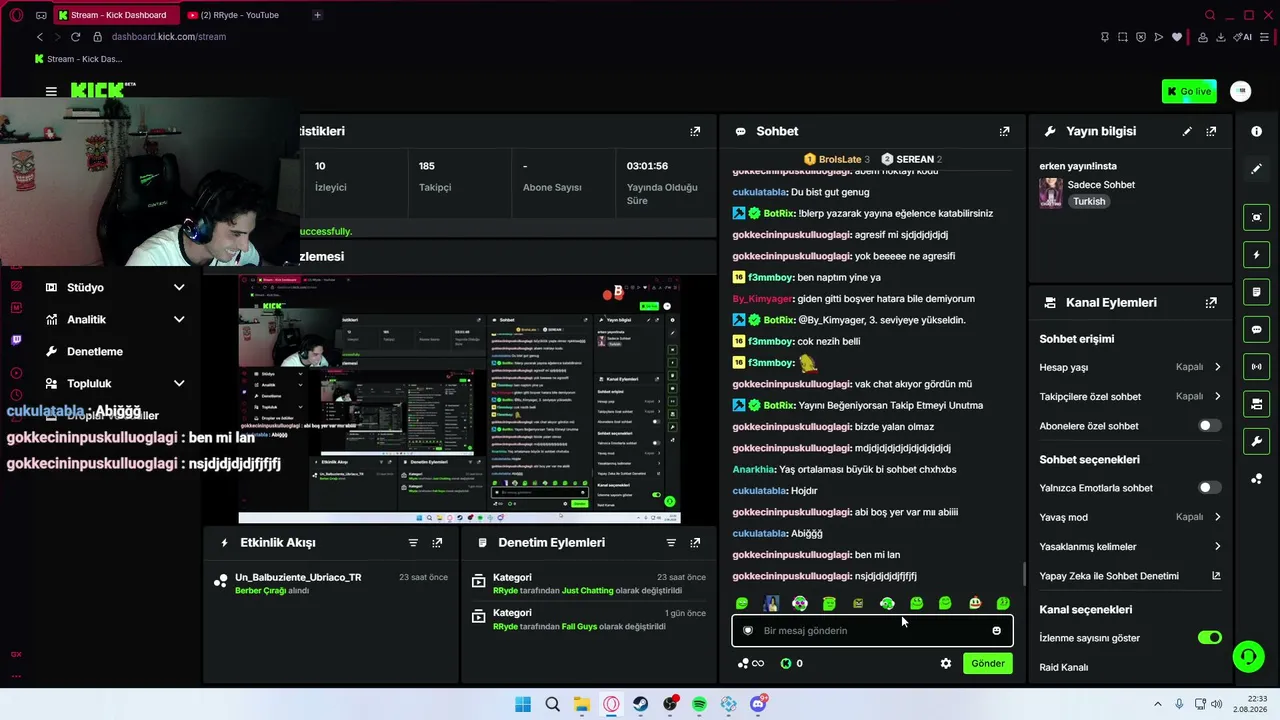This screenshot has height=720, width=1280.
Task: Open Windows taskbar search
Action: pos(552,705)
